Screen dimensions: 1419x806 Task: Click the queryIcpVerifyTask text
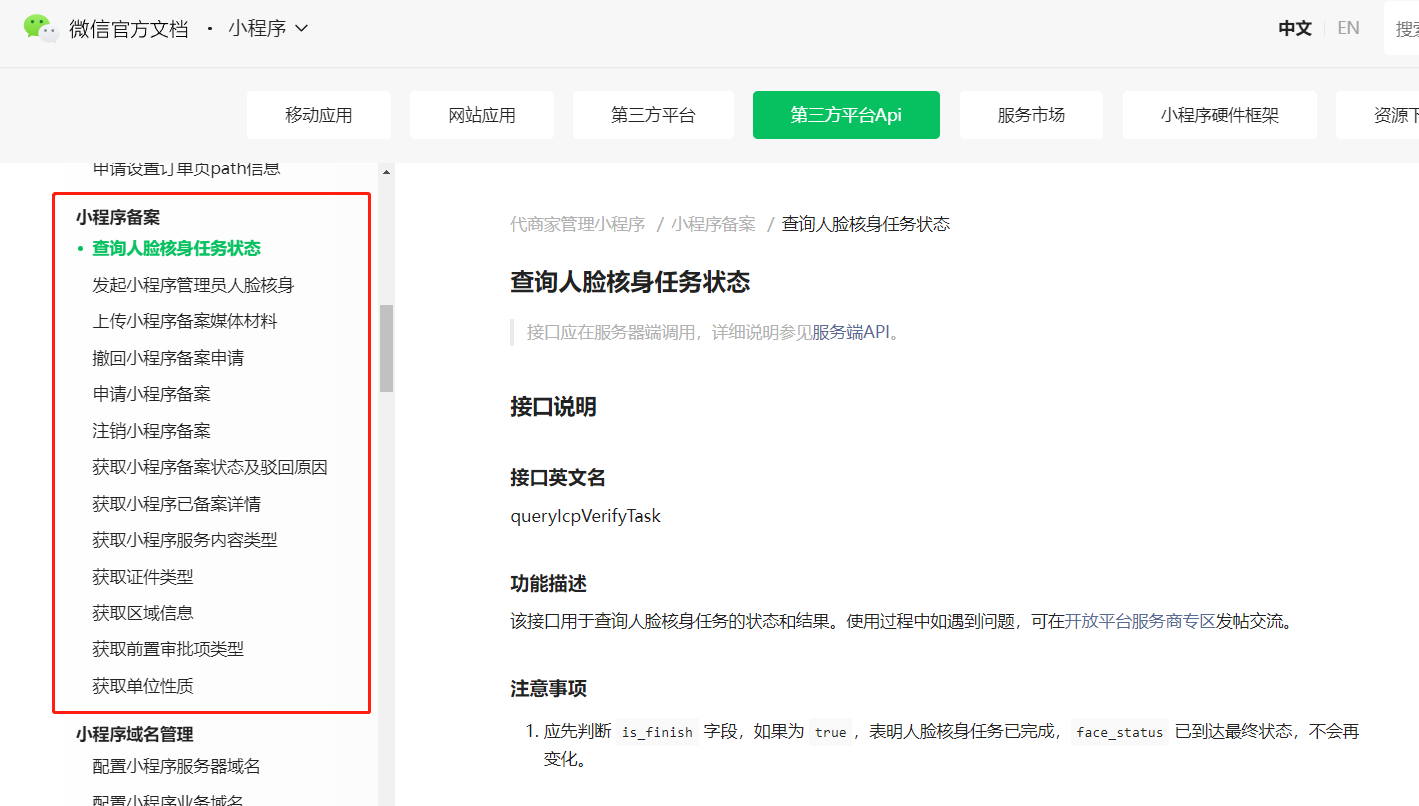click(x=585, y=517)
